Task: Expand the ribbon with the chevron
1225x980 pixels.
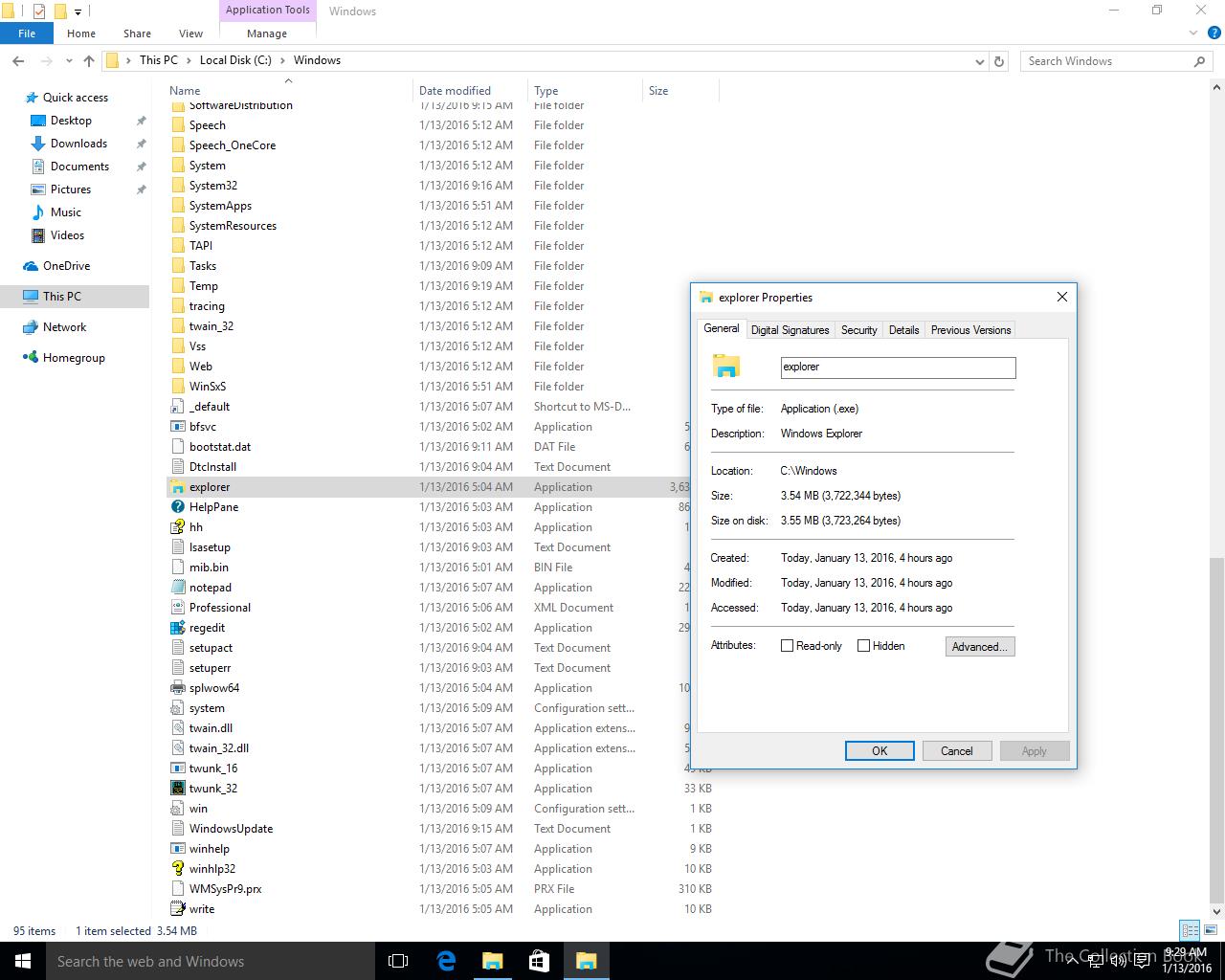Action: tap(1193, 33)
